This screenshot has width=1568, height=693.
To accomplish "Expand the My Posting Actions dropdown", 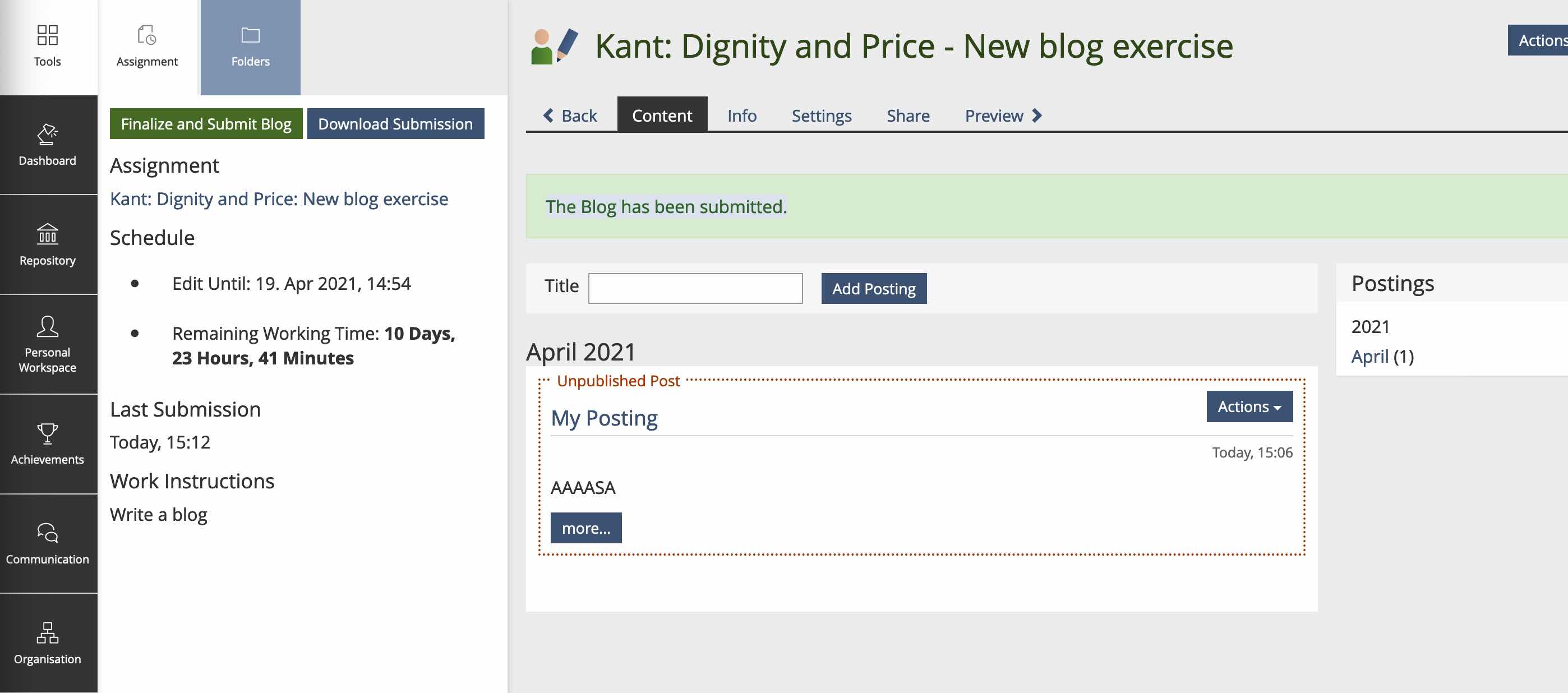I will [1249, 406].
